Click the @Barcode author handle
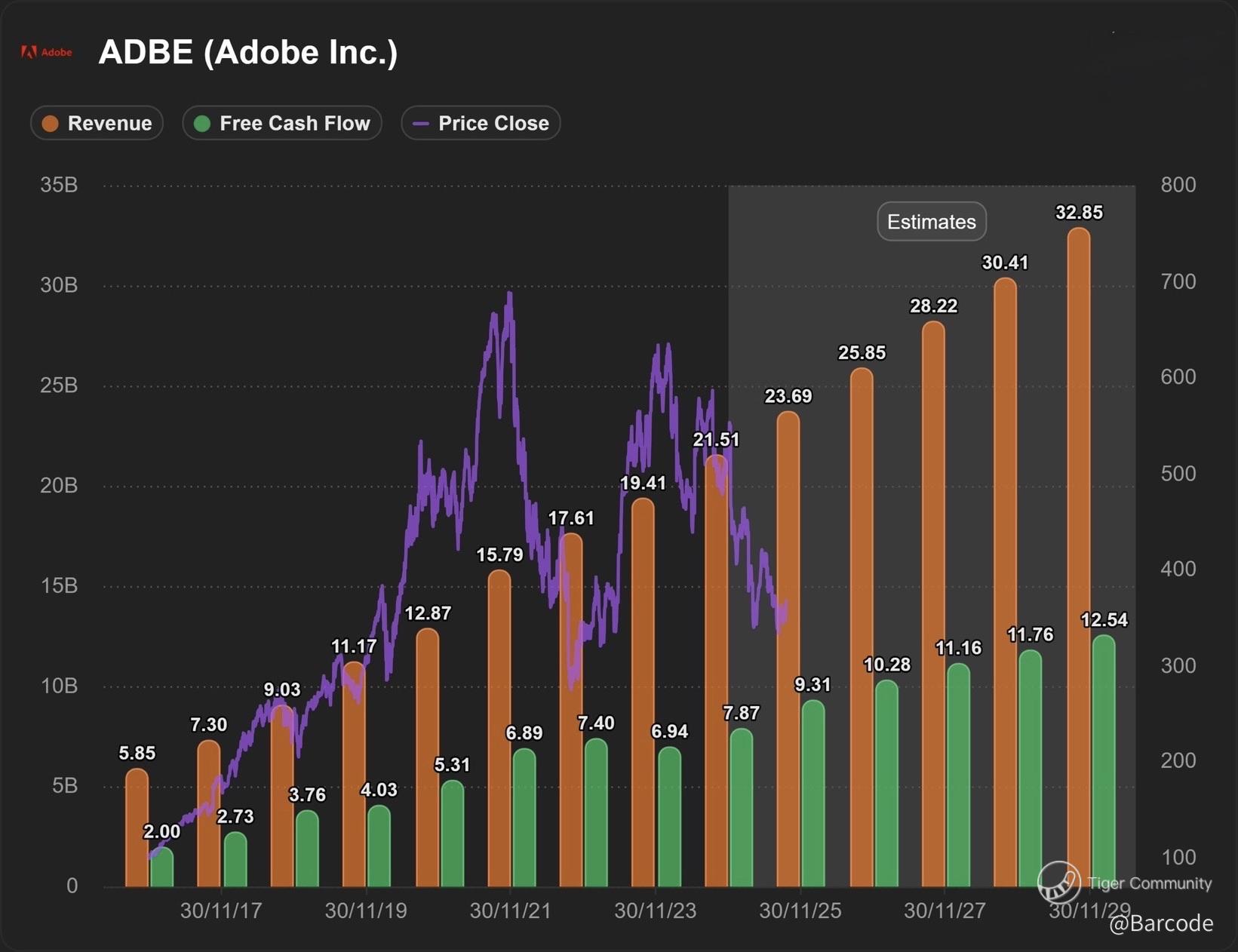Viewport: 1238px width, 952px height. (1160, 923)
